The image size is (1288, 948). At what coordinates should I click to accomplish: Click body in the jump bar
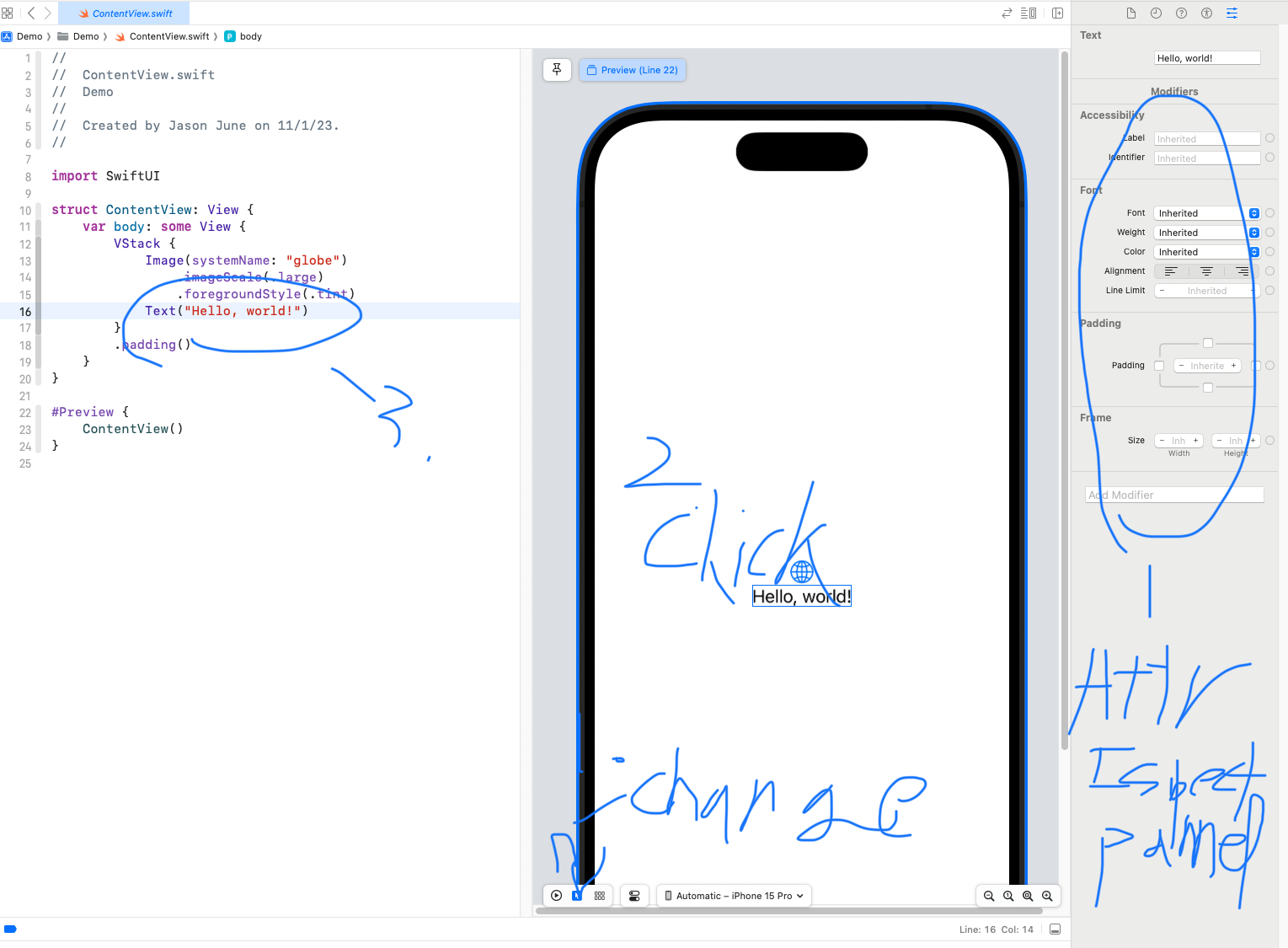tap(249, 36)
